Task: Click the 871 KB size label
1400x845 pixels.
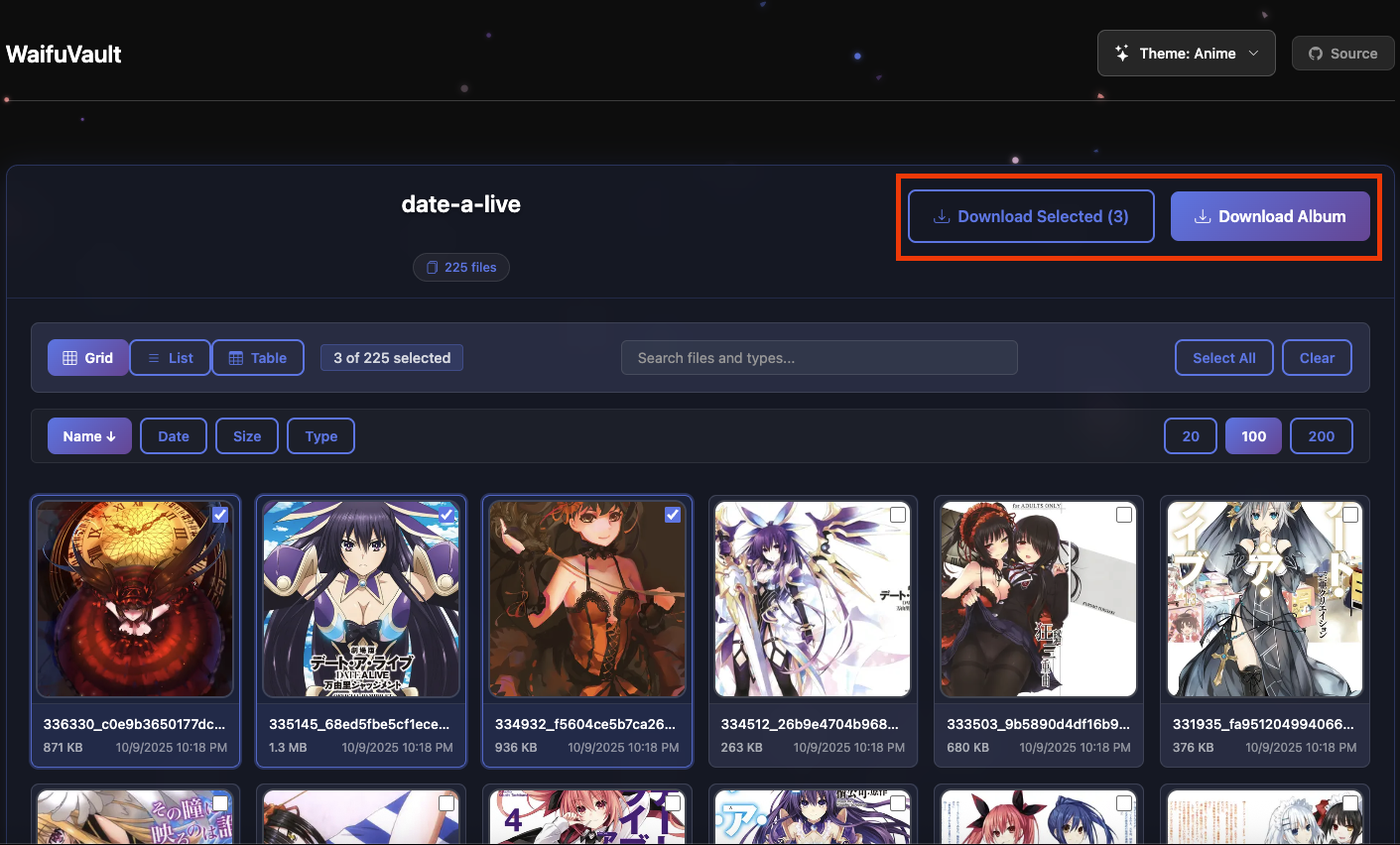Action: pos(63,748)
